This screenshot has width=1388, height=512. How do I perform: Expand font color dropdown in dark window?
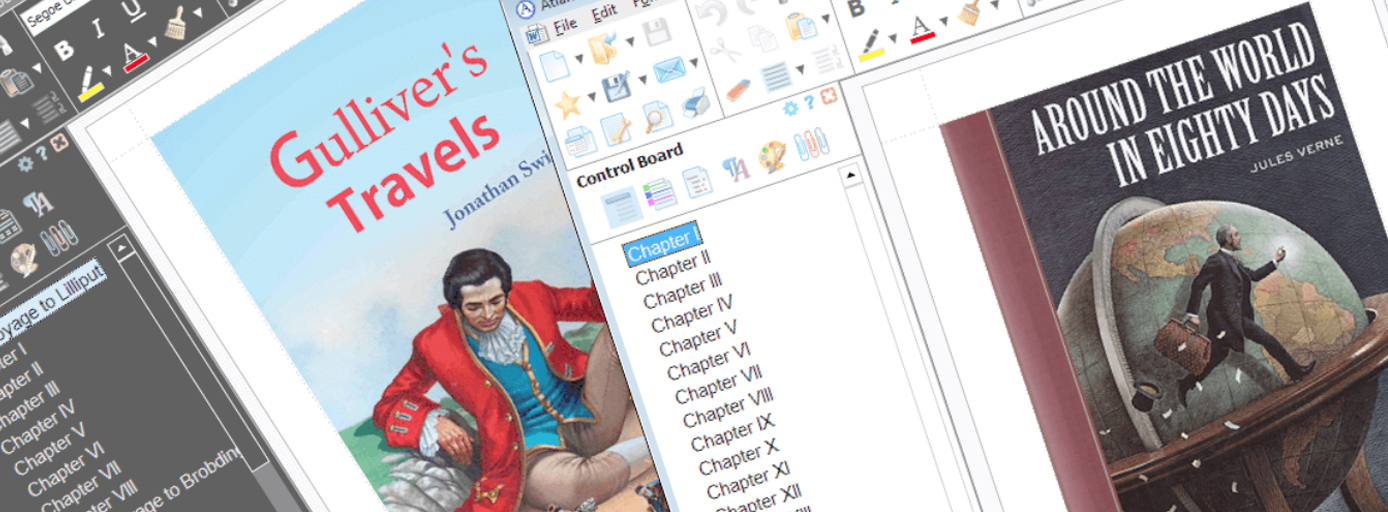point(152,41)
